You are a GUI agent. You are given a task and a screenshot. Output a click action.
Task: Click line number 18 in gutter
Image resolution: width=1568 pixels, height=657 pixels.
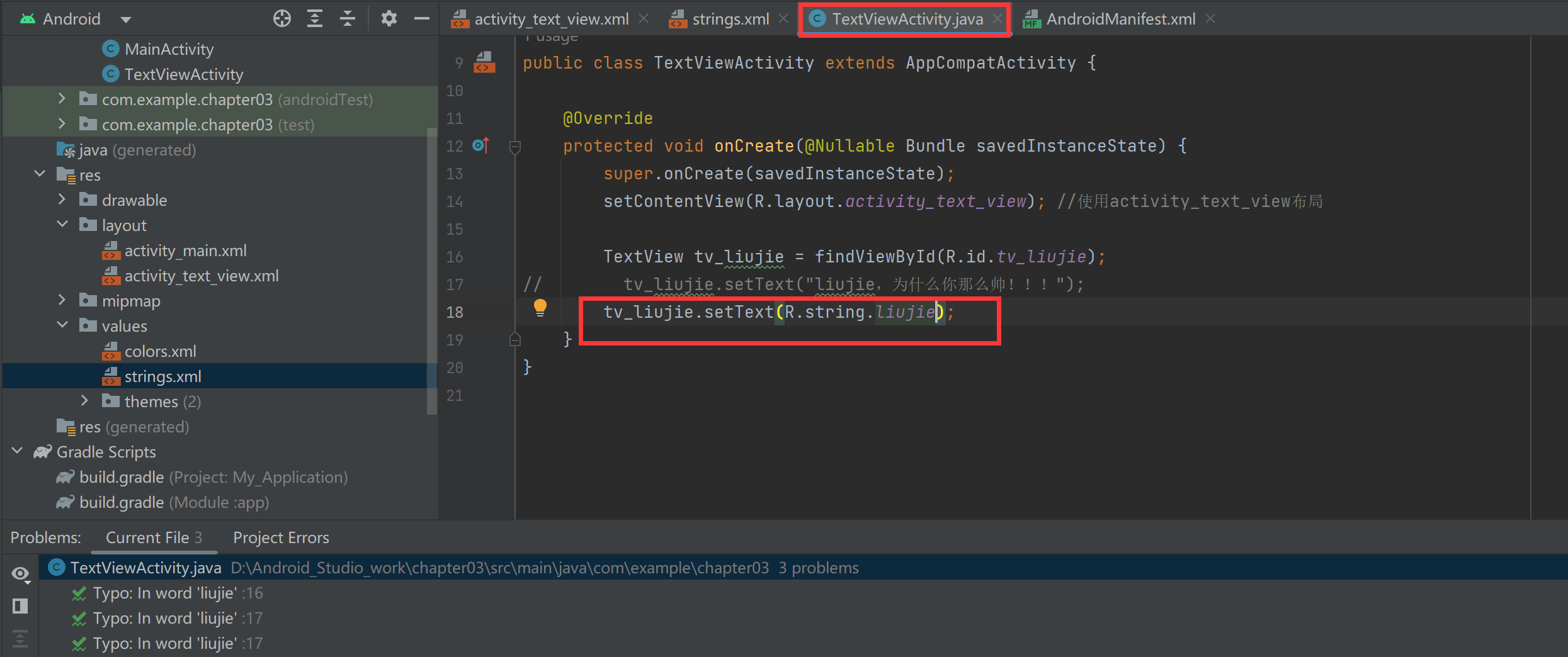pos(455,312)
